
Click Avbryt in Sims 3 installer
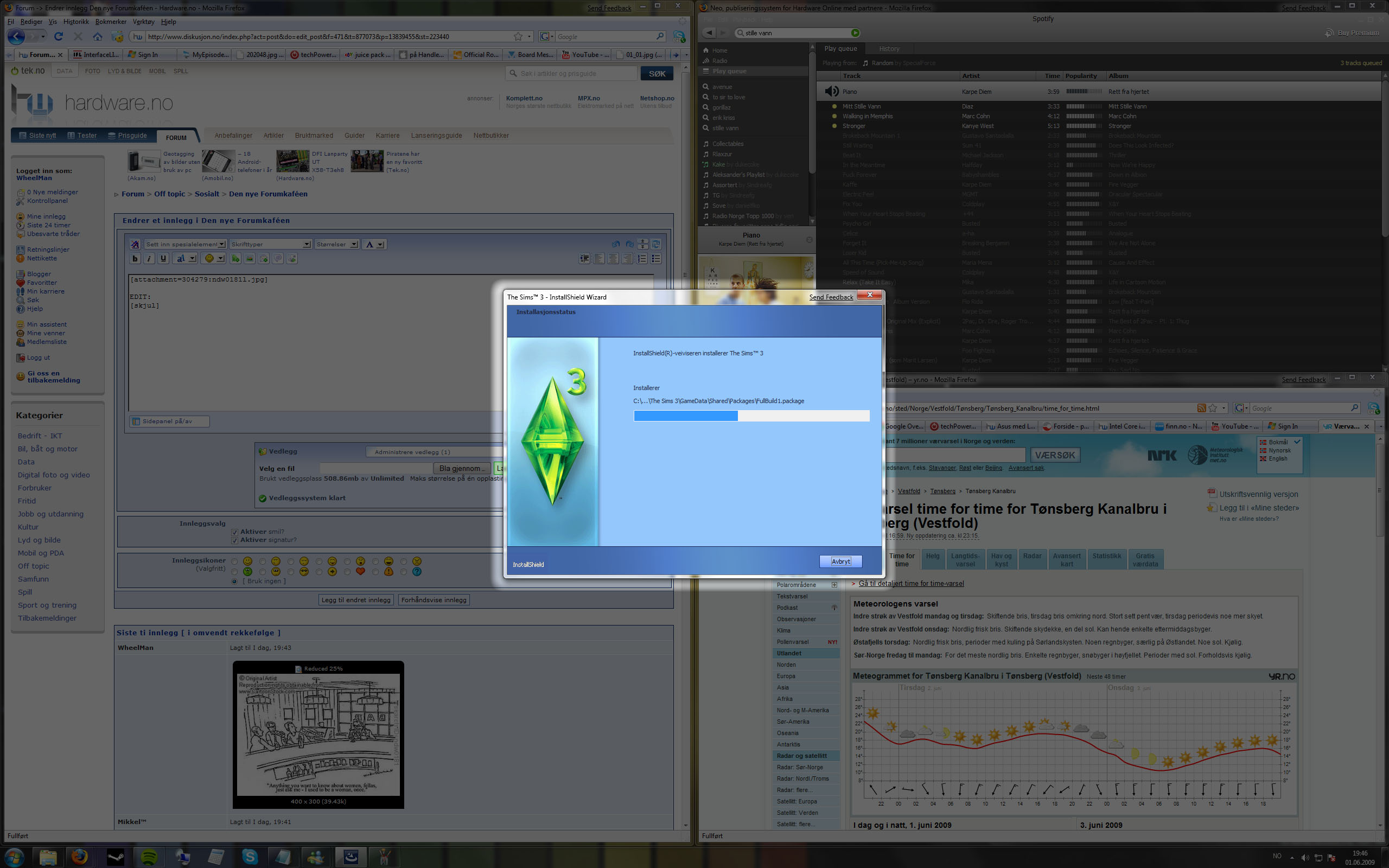[x=840, y=561]
